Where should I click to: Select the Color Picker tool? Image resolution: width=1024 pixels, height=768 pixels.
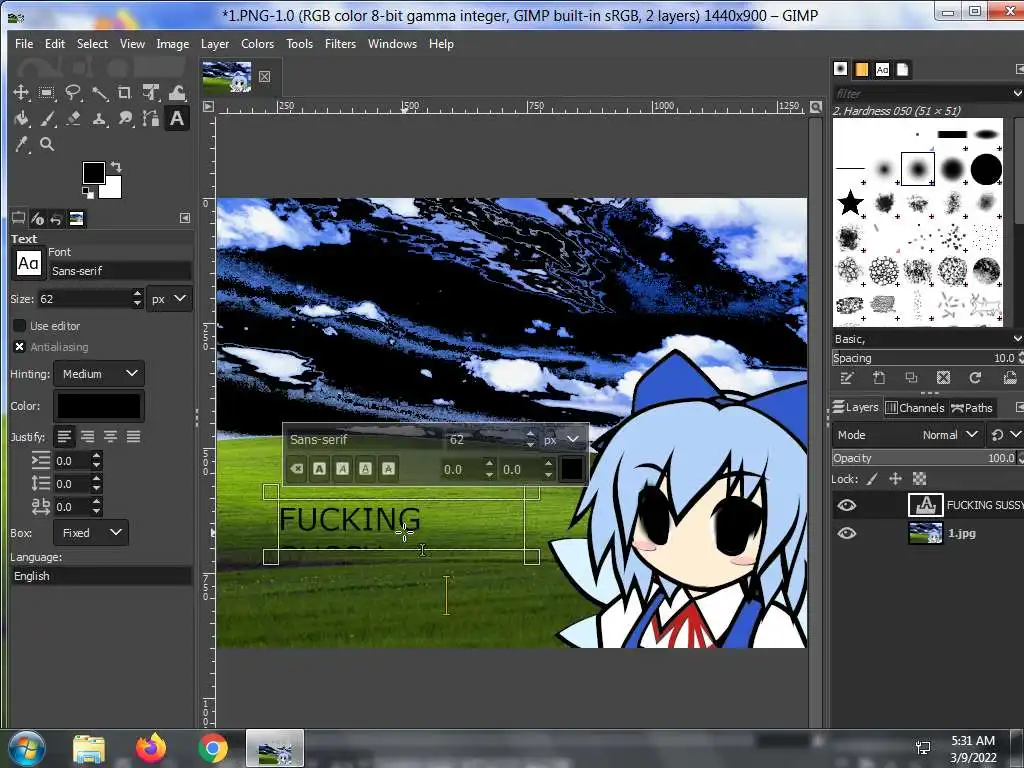click(21, 144)
